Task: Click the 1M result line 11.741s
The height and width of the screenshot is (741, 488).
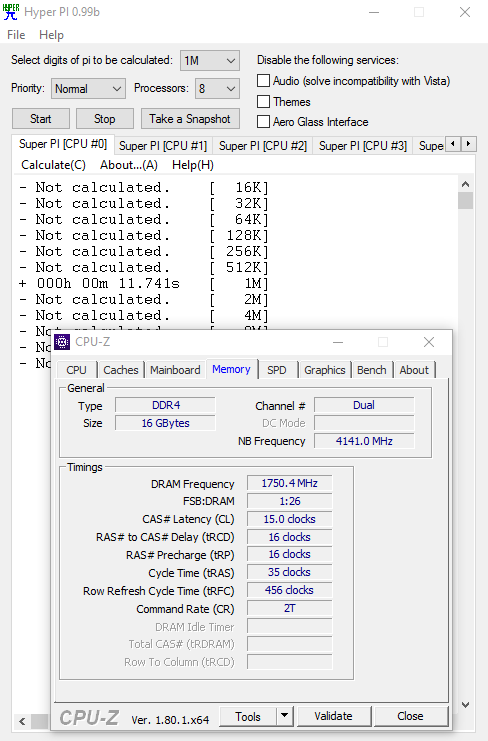Action: [144, 284]
